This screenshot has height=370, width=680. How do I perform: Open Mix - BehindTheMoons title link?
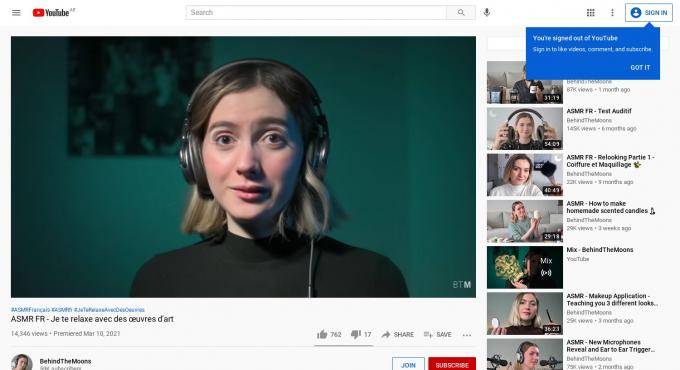click(600, 250)
